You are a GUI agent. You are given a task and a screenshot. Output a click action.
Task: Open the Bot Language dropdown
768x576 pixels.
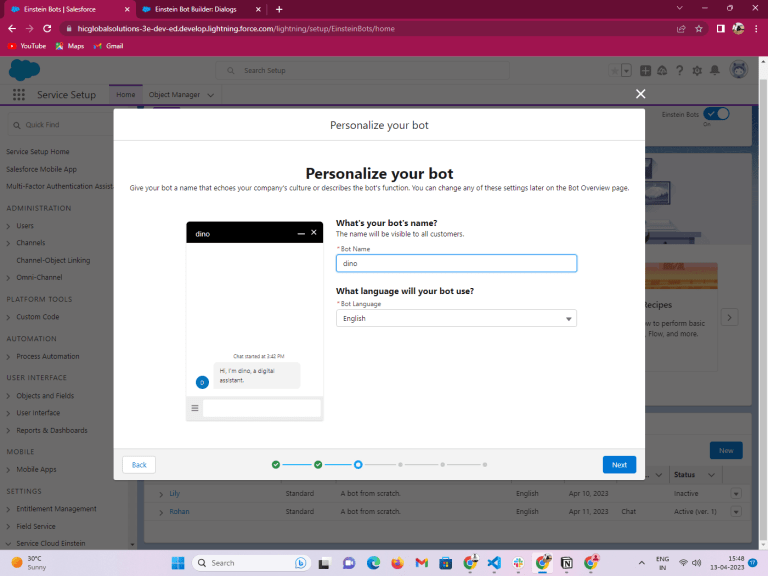(x=456, y=318)
